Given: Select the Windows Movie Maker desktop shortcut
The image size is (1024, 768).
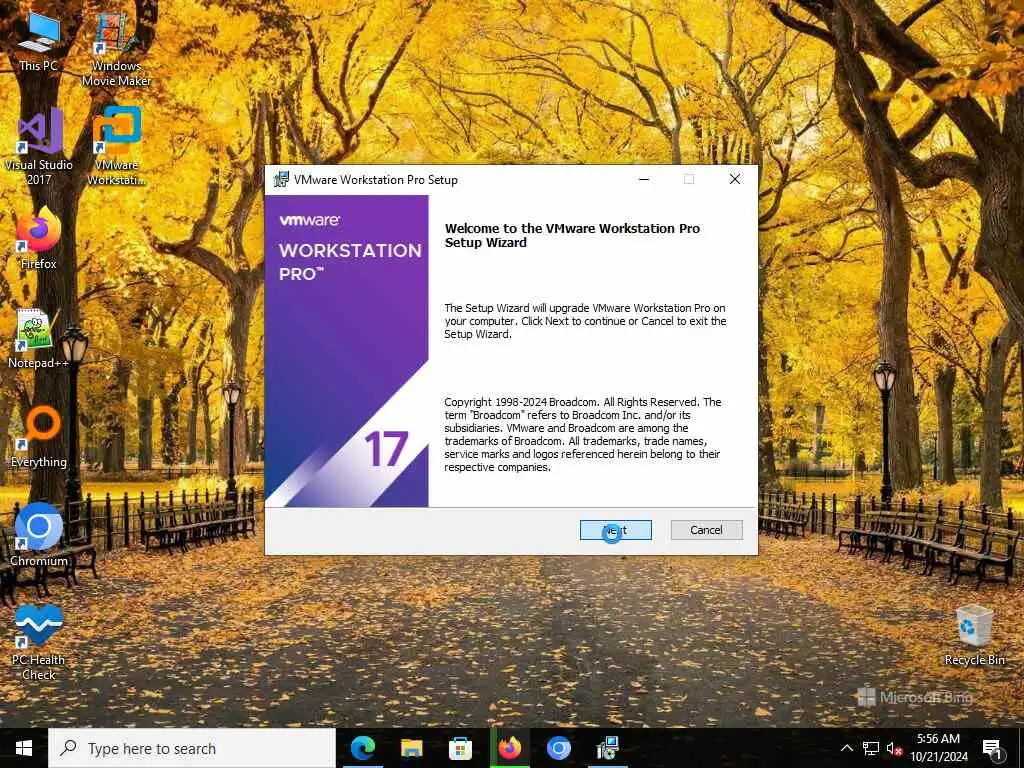Looking at the screenshot, I should point(116,50).
